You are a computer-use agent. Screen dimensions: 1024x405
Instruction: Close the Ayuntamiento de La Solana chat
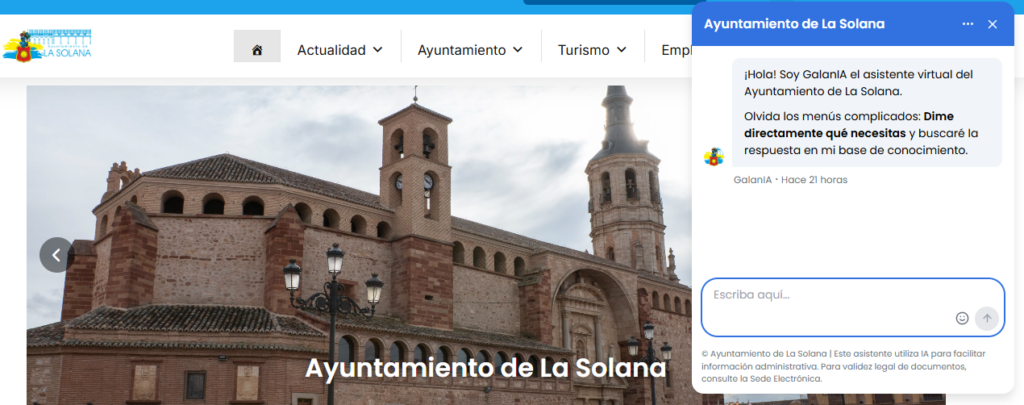pyautogui.click(x=992, y=24)
